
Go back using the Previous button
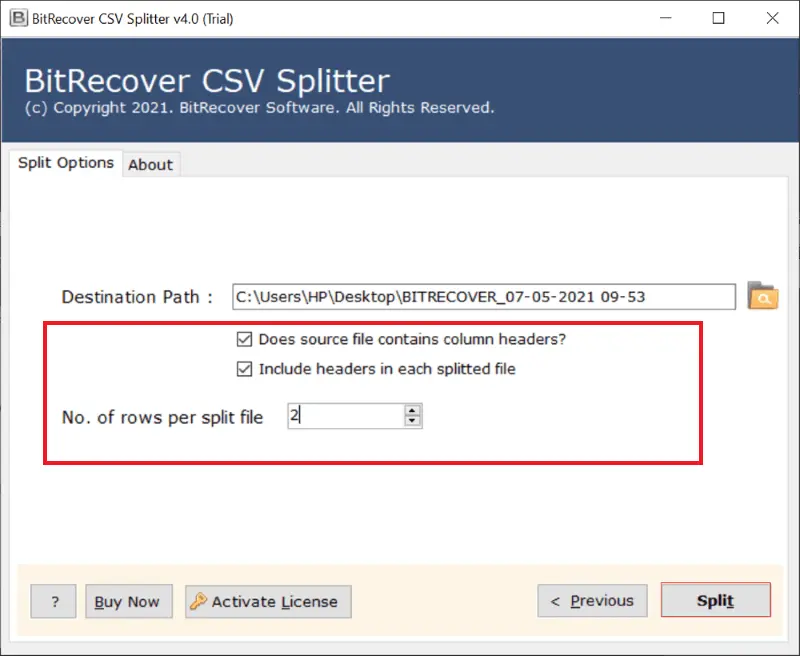tap(592, 601)
